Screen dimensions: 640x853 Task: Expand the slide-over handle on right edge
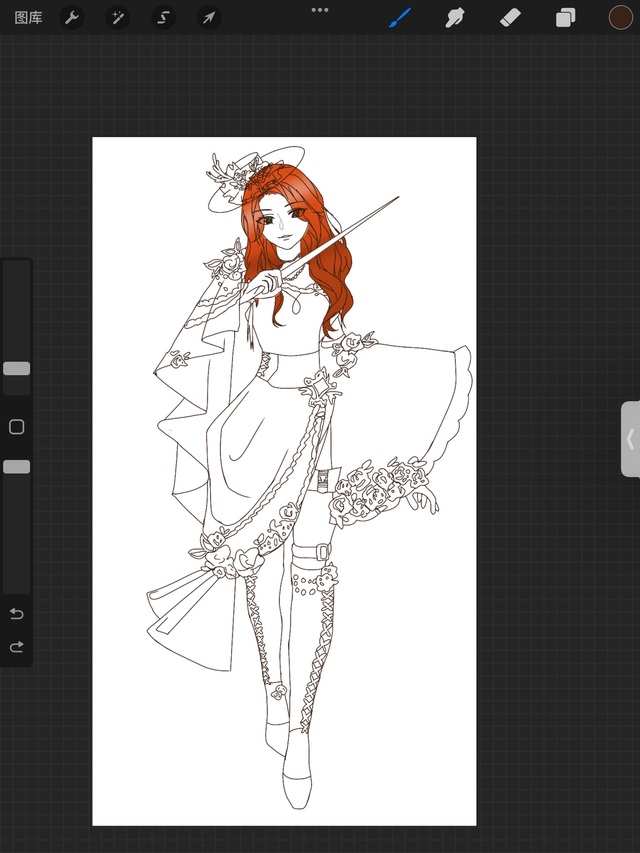[x=630, y=439]
